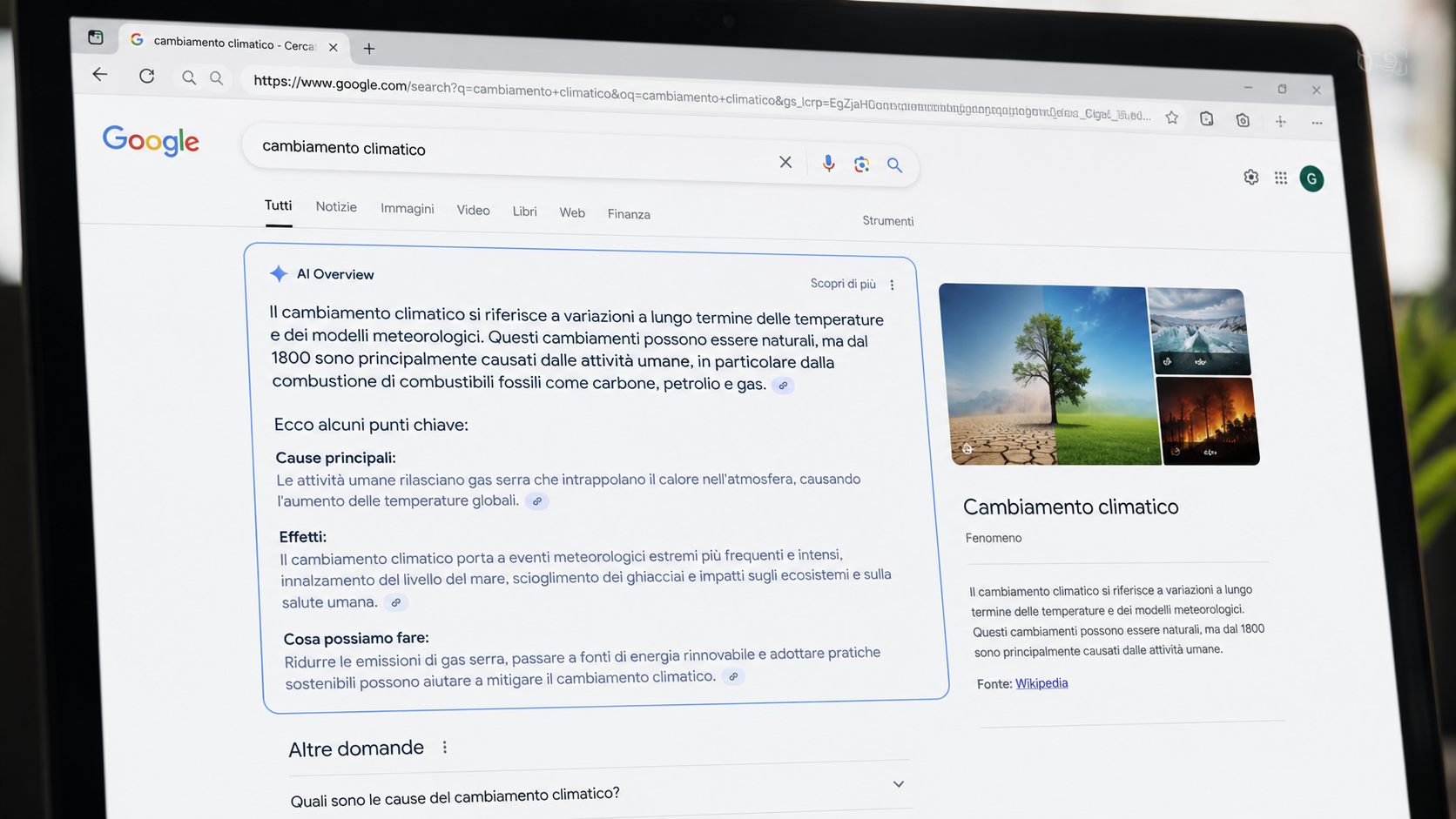The width and height of the screenshot is (1456, 819).
Task: Open the forest fire thumbnail
Action: tap(1209, 421)
